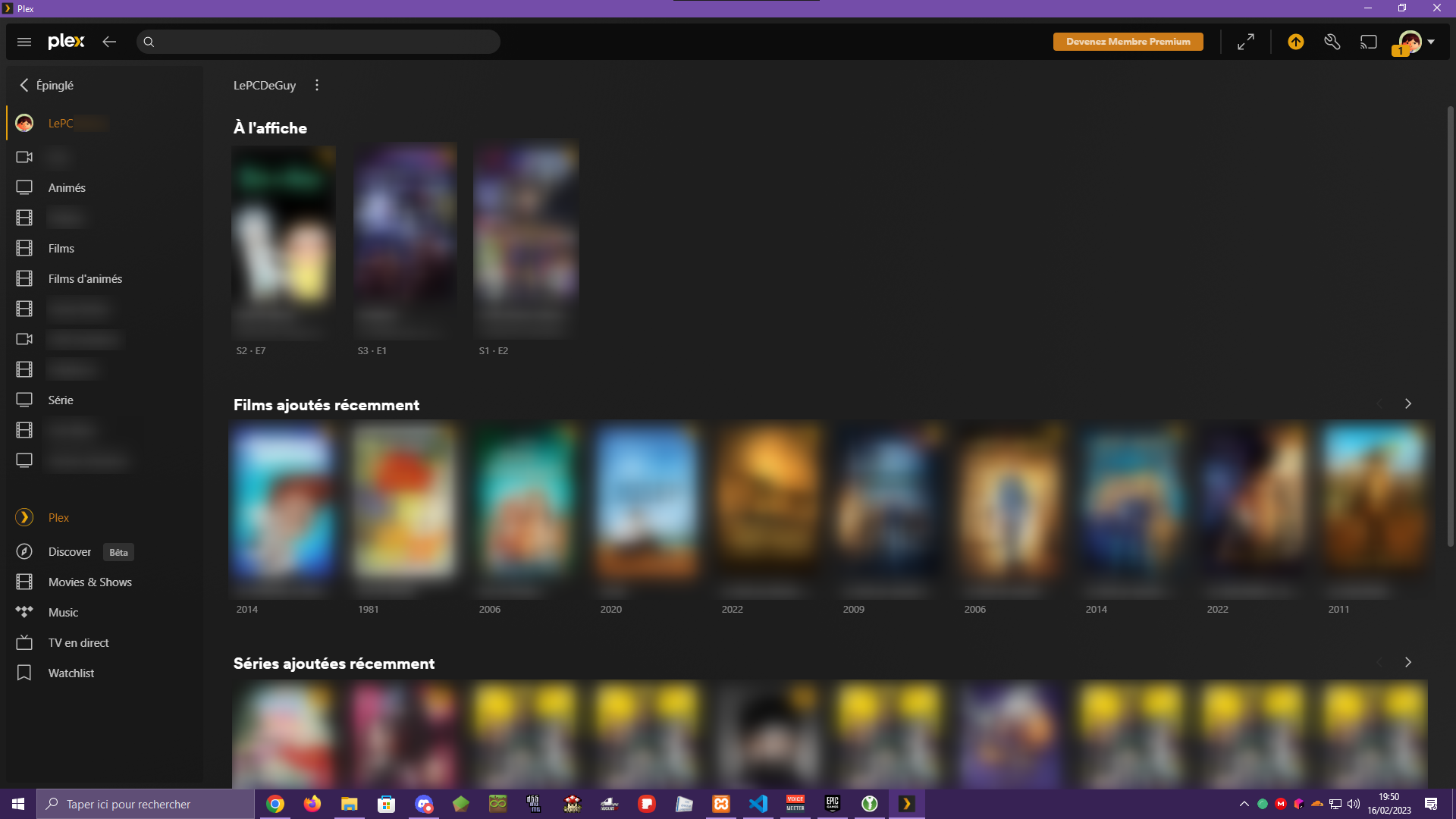Viewport: 1456px width, 819px height.
Task: Open Microsoft Store from taskbar
Action: click(x=386, y=804)
